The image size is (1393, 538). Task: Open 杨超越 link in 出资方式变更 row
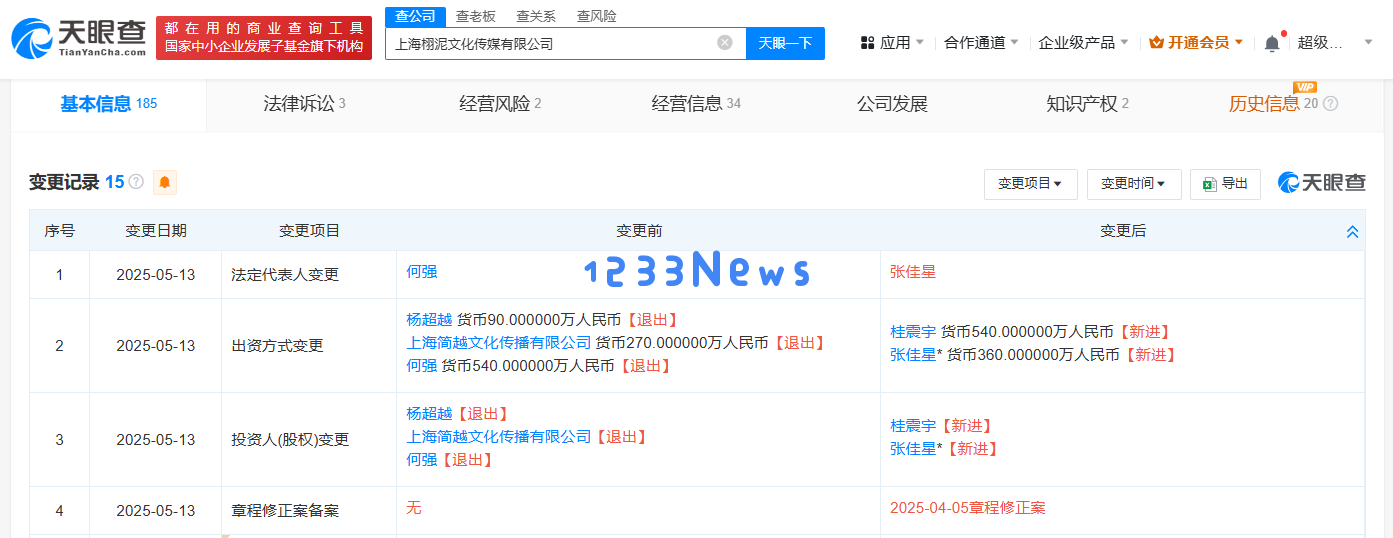(x=429, y=320)
